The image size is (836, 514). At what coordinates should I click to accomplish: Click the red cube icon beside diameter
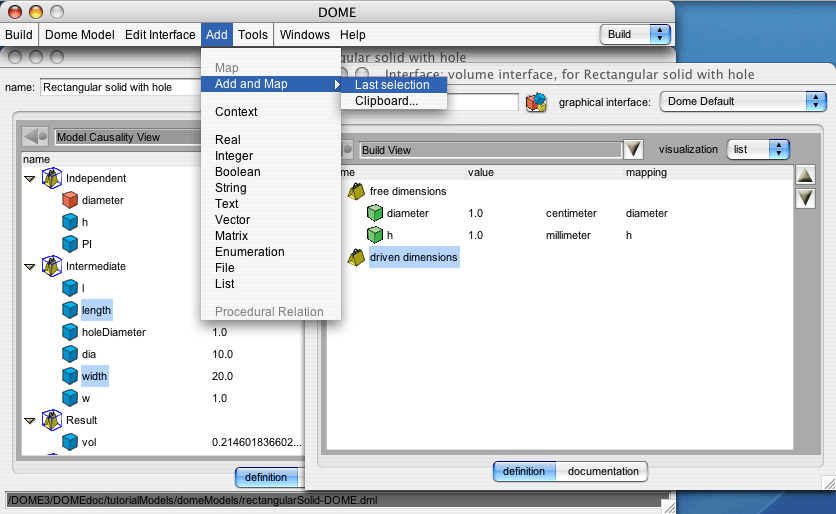pyautogui.click(x=70, y=200)
